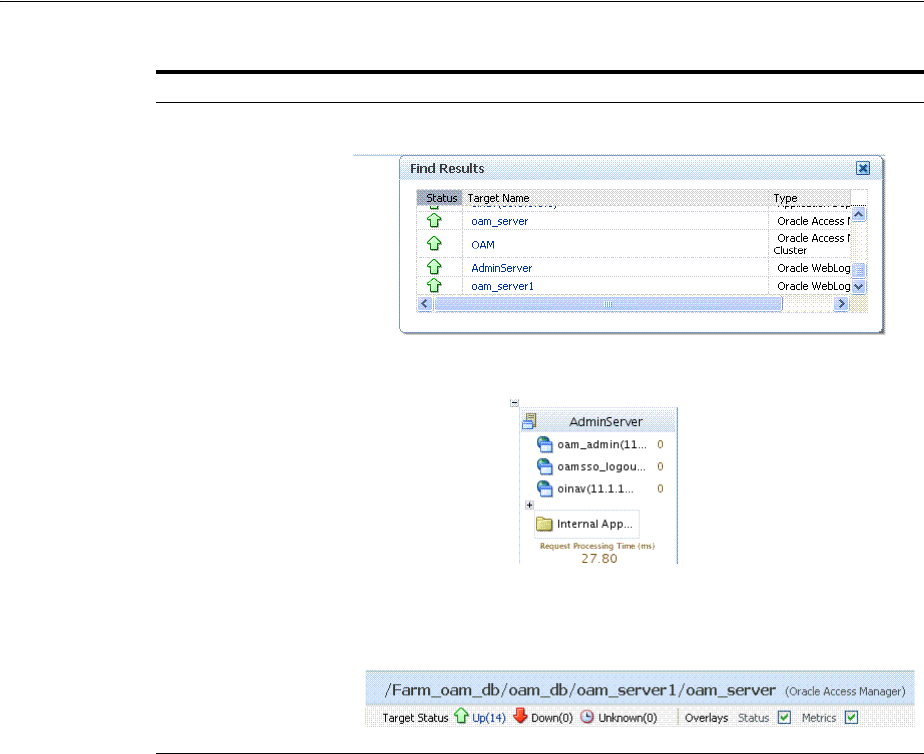
Task: Click the Unknown(0) target status text
Action: pyautogui.click(x=628, y=718)
